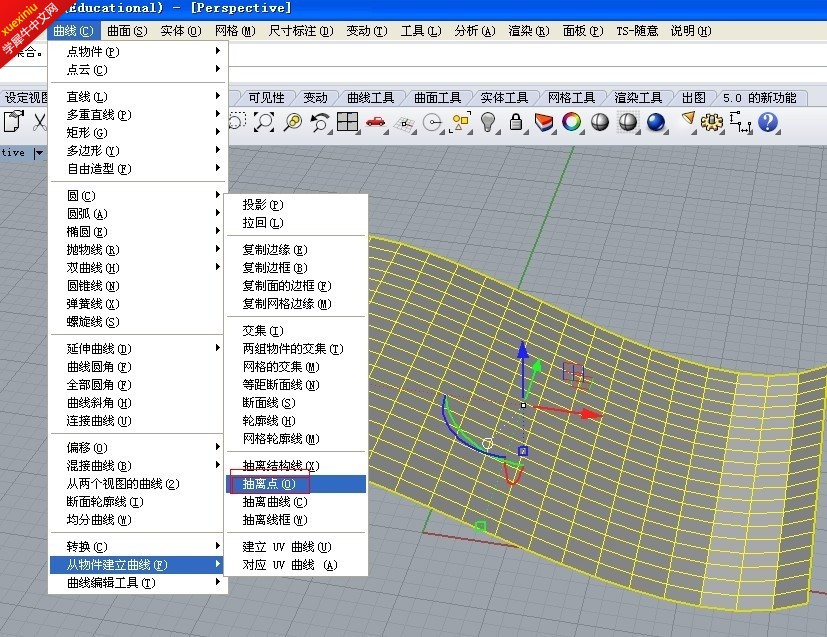Choose 抽离结构线(X) from the submenu
This screenshot has width=827, height=637.
(x=296, y=466)
